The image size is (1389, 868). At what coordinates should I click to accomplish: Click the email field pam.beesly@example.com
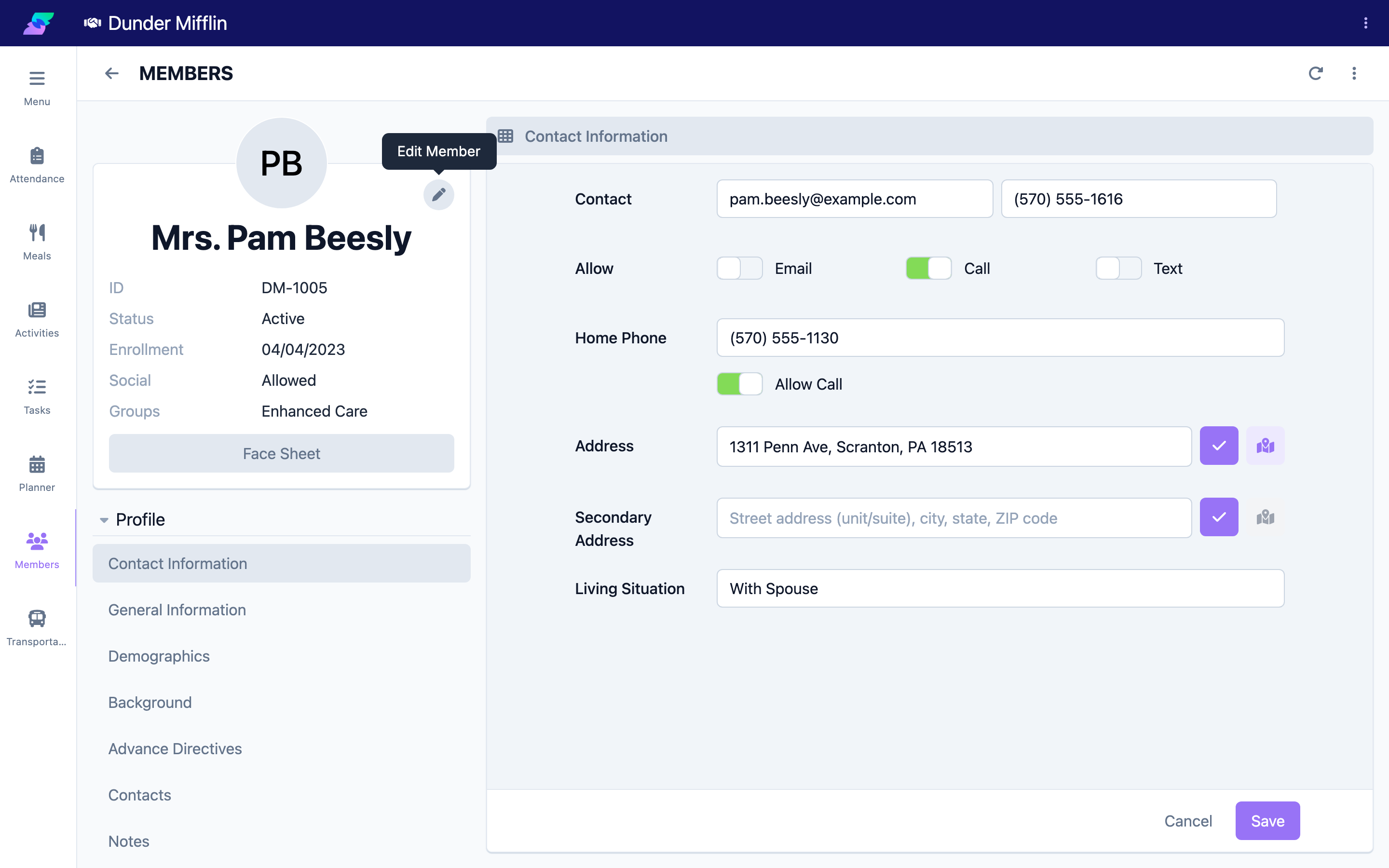(855, 199)
